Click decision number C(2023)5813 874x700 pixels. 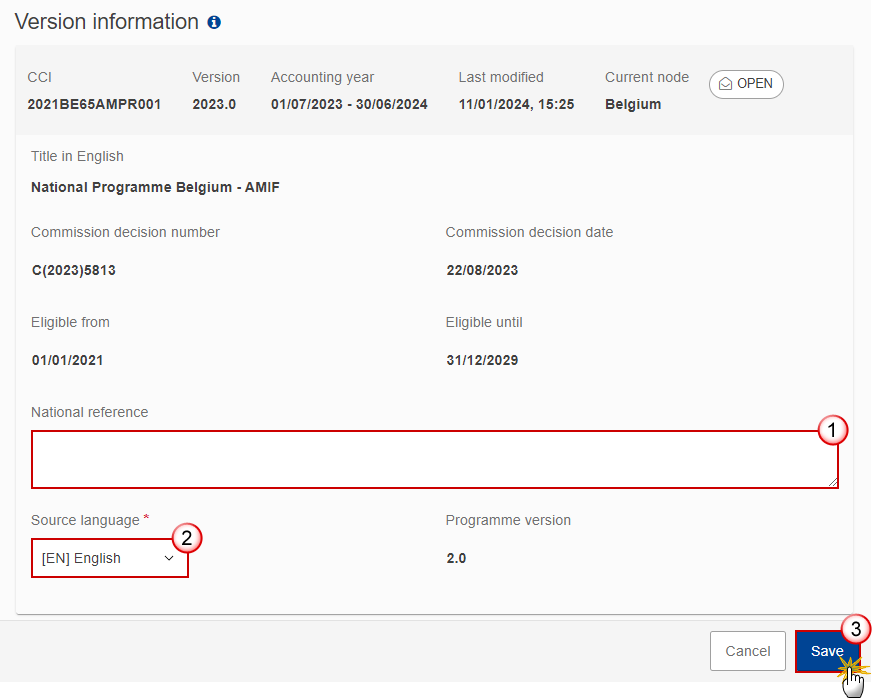pos(74,270)
